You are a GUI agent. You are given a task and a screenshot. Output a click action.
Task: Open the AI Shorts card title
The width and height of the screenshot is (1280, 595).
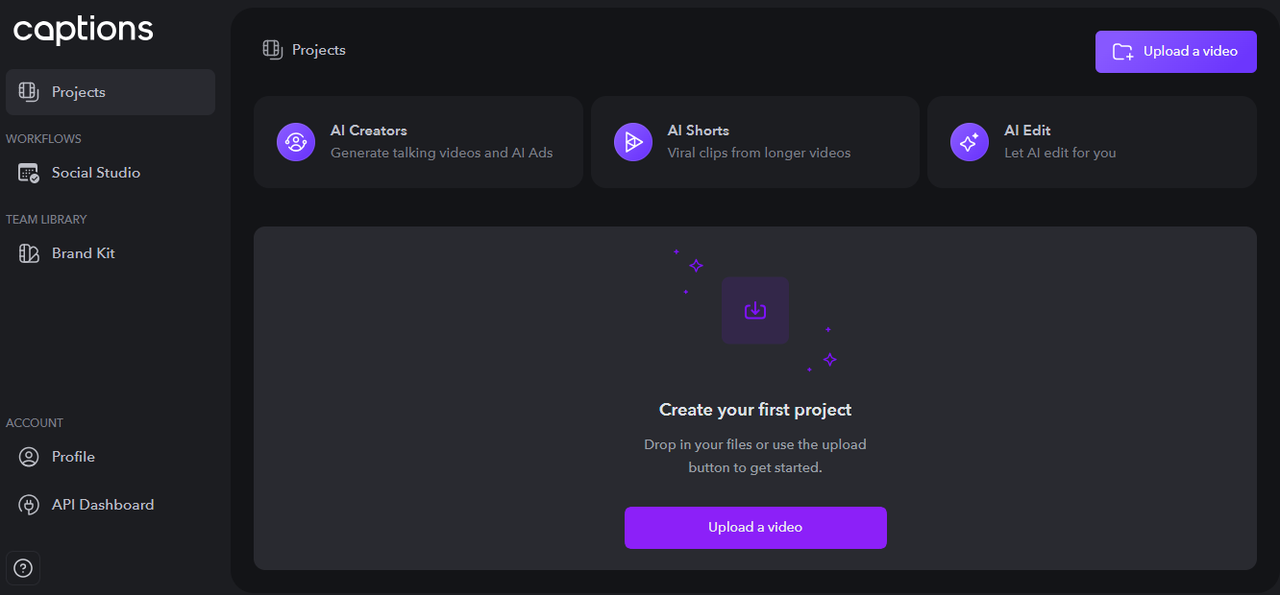click(x=698, y=131)
